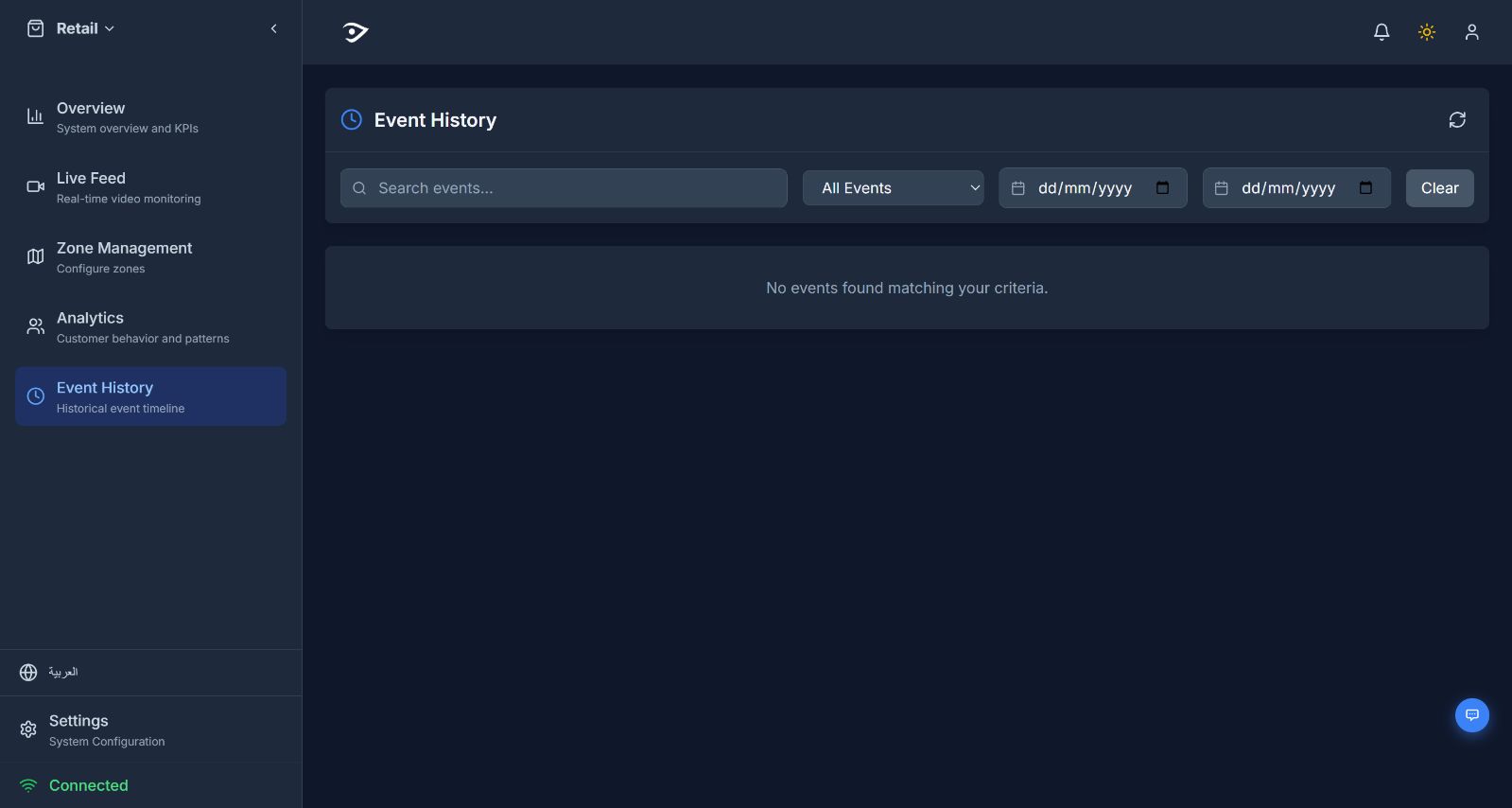Open notifications via the bell icon
Screen dimensions: 1512x808
coord(1382,32)
